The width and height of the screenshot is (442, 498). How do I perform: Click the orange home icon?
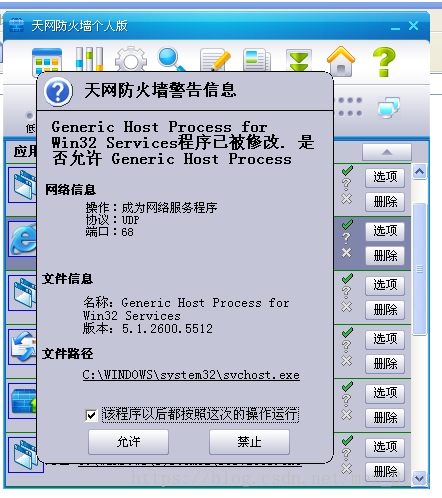click(x=341, y=61)
